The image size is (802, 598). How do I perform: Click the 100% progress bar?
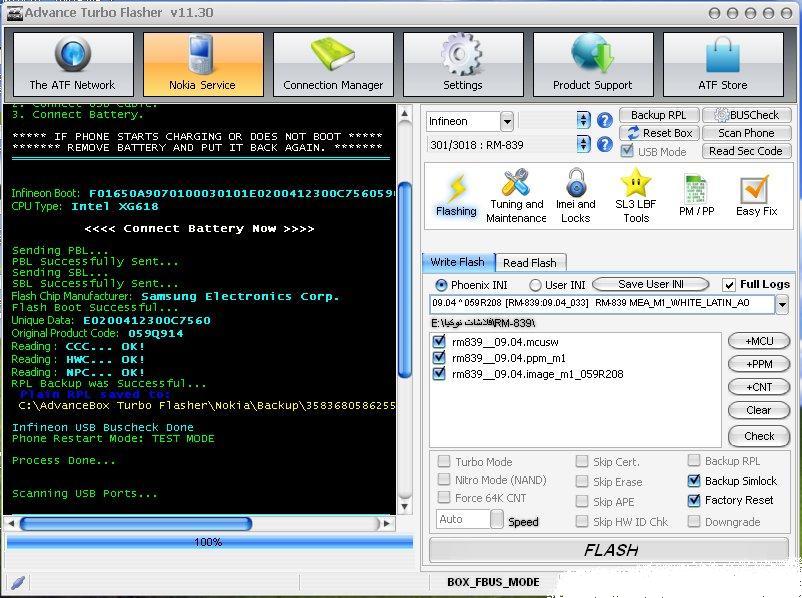tap(210, 542)
